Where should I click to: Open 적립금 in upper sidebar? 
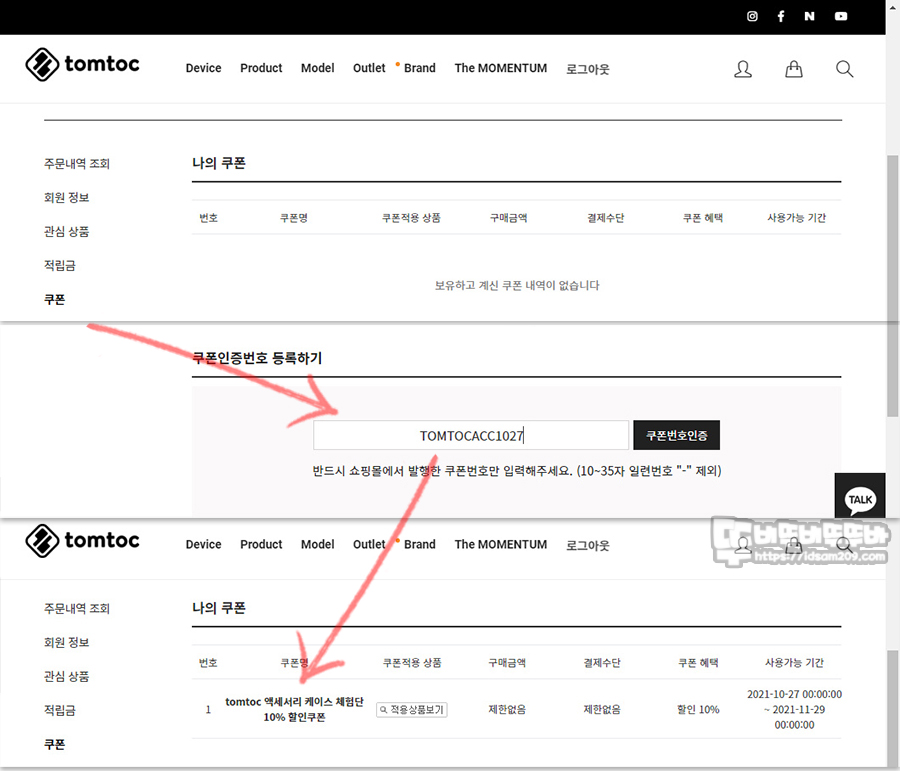pyautogui.click(x=60, y=265)
